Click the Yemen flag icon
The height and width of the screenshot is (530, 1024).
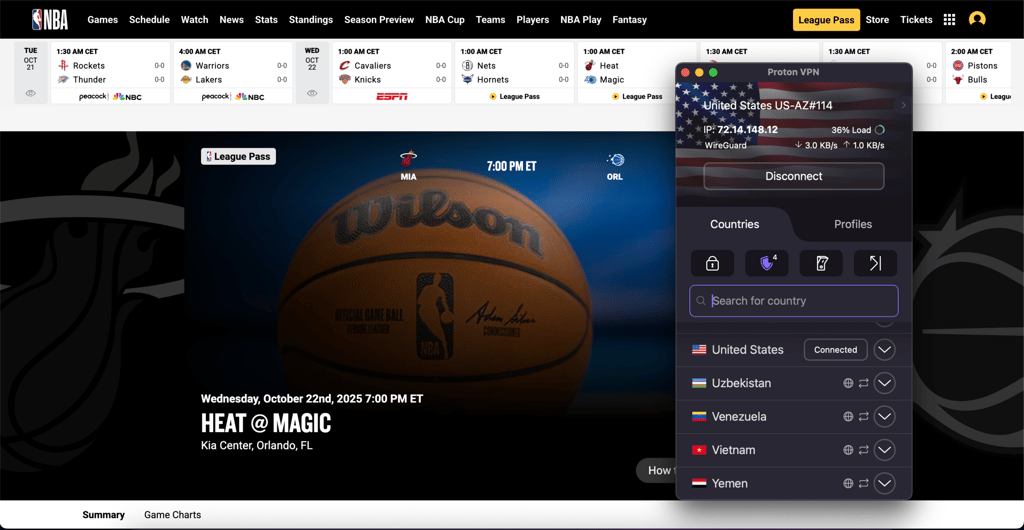click(x=699, y=484)
